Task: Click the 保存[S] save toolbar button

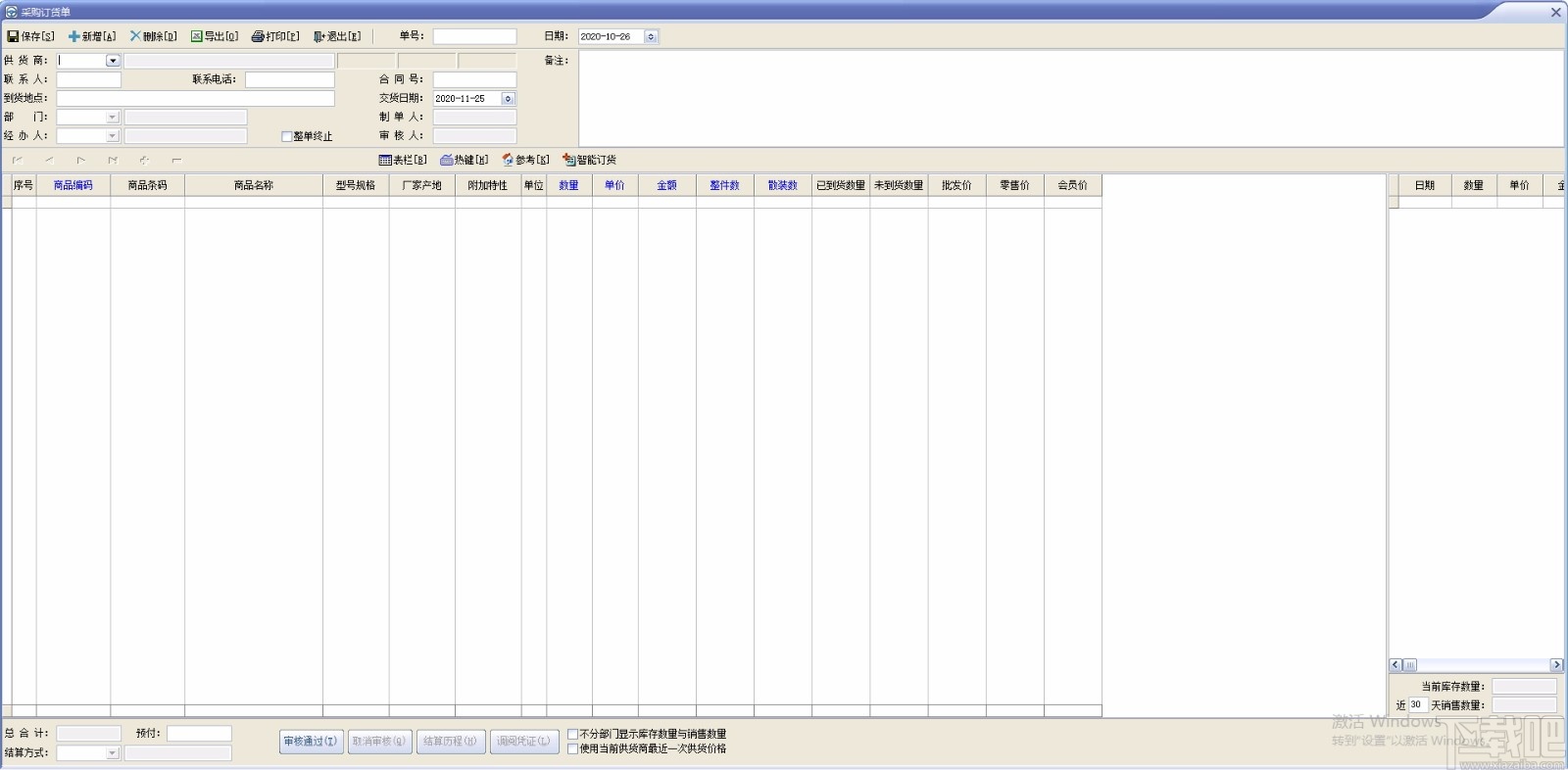Action: coord(30,36)
